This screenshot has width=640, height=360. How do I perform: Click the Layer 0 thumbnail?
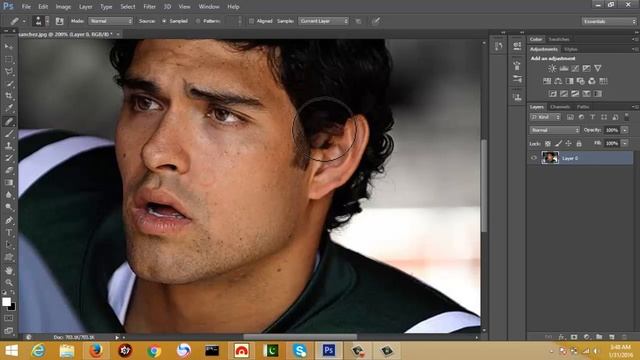tap(550, 158)
